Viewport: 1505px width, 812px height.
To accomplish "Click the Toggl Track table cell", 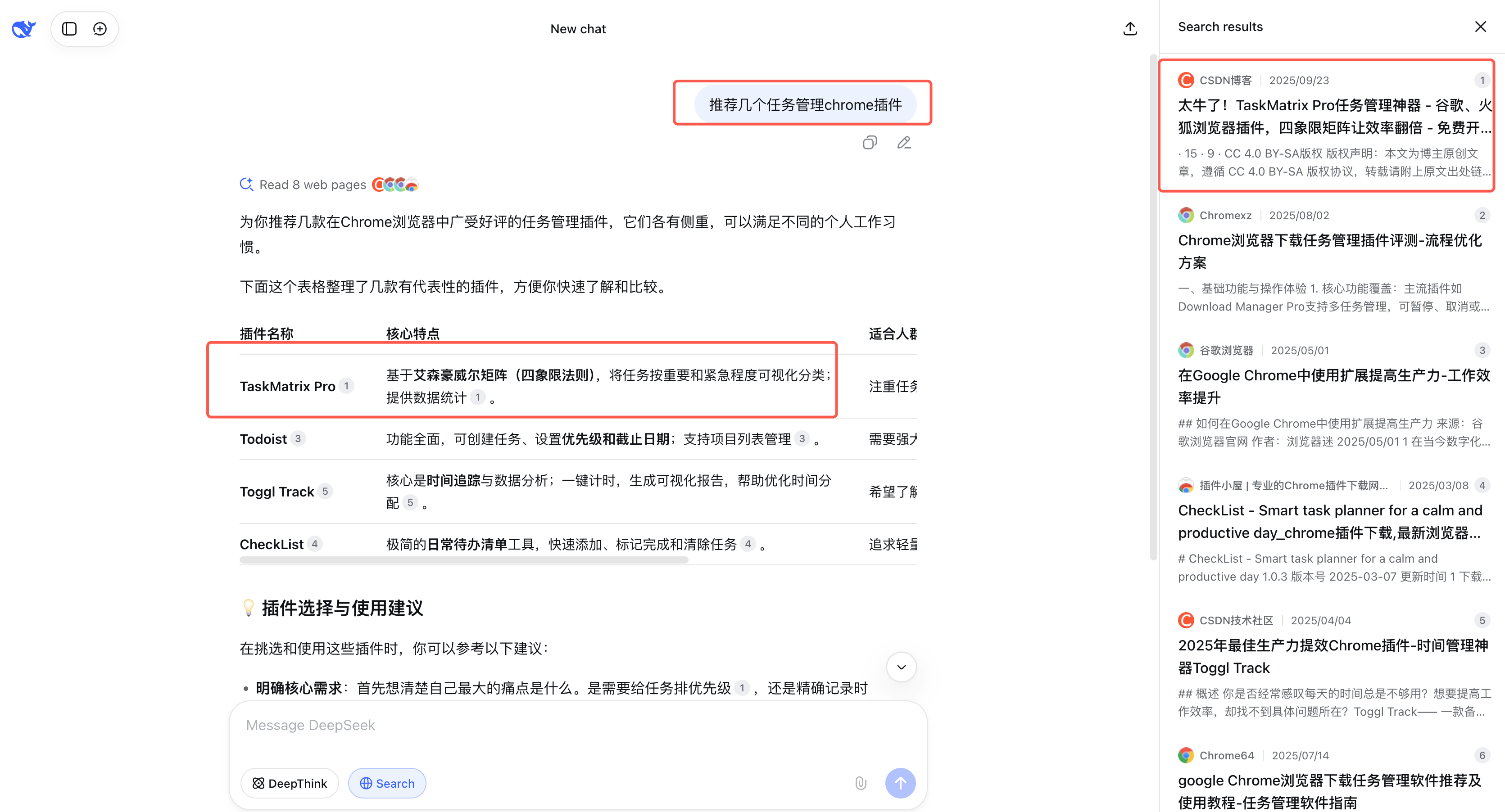I will [277, 492].
